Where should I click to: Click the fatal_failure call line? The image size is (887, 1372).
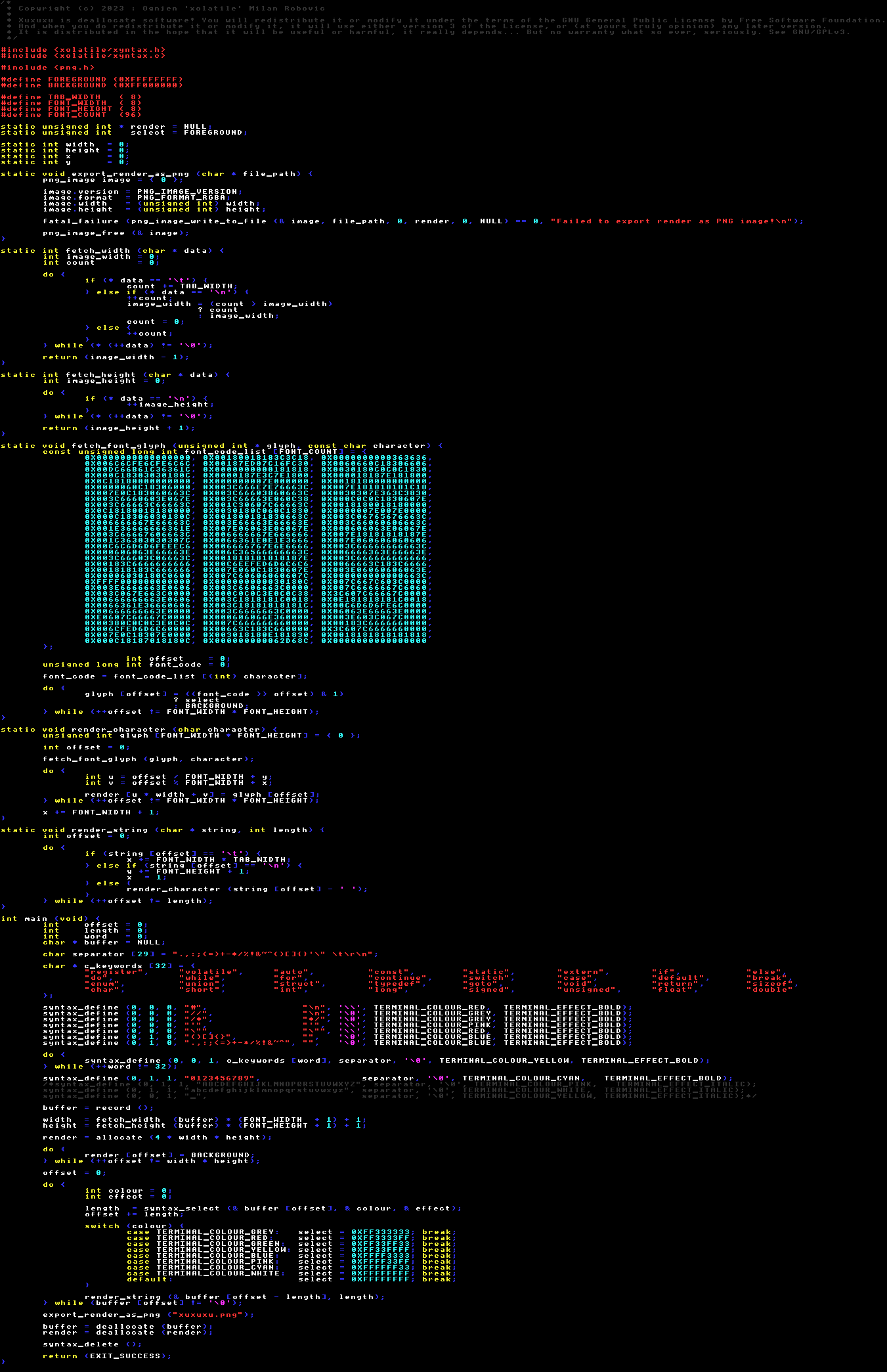[x=423, y=221]
